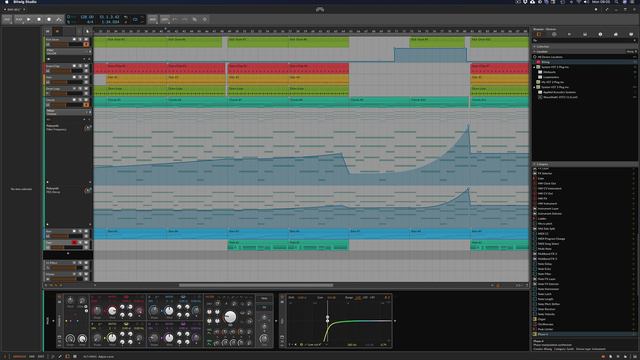Screen dimensions: 640x360
Task: Open the Apple menu
Action: 6,2
